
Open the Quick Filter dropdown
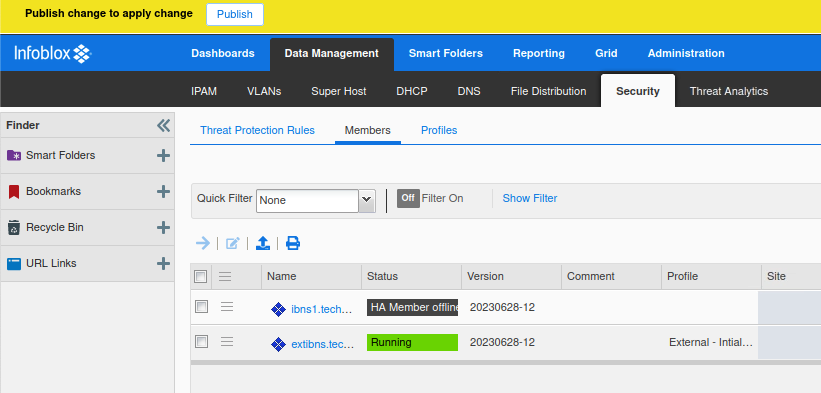[x=367, y=200]
